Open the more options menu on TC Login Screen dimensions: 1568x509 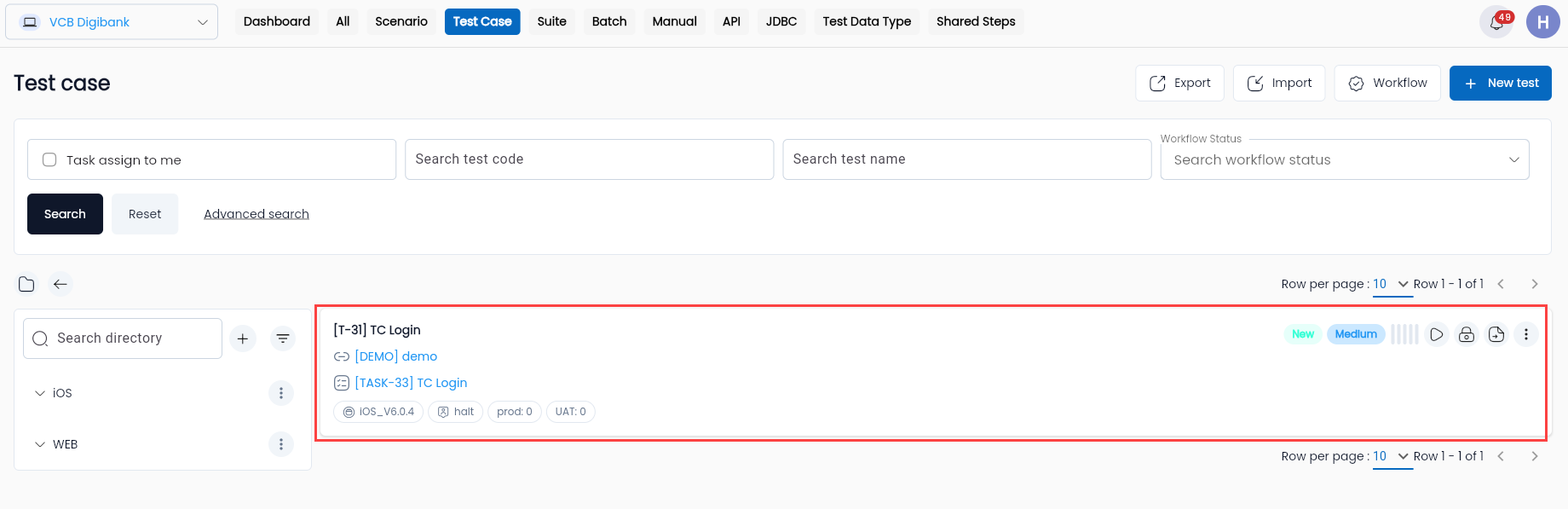click(x=1526, y=334)
